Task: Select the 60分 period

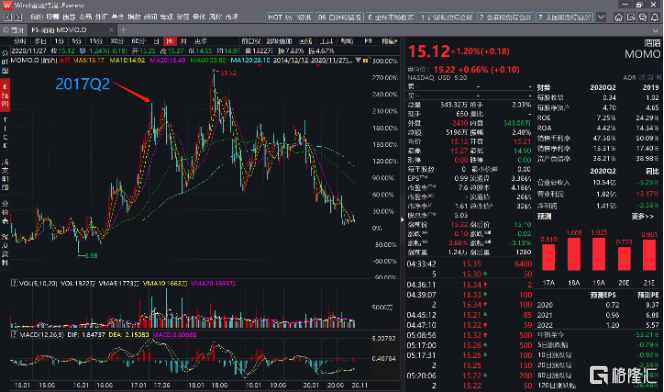Action: [x=138, y=41]
